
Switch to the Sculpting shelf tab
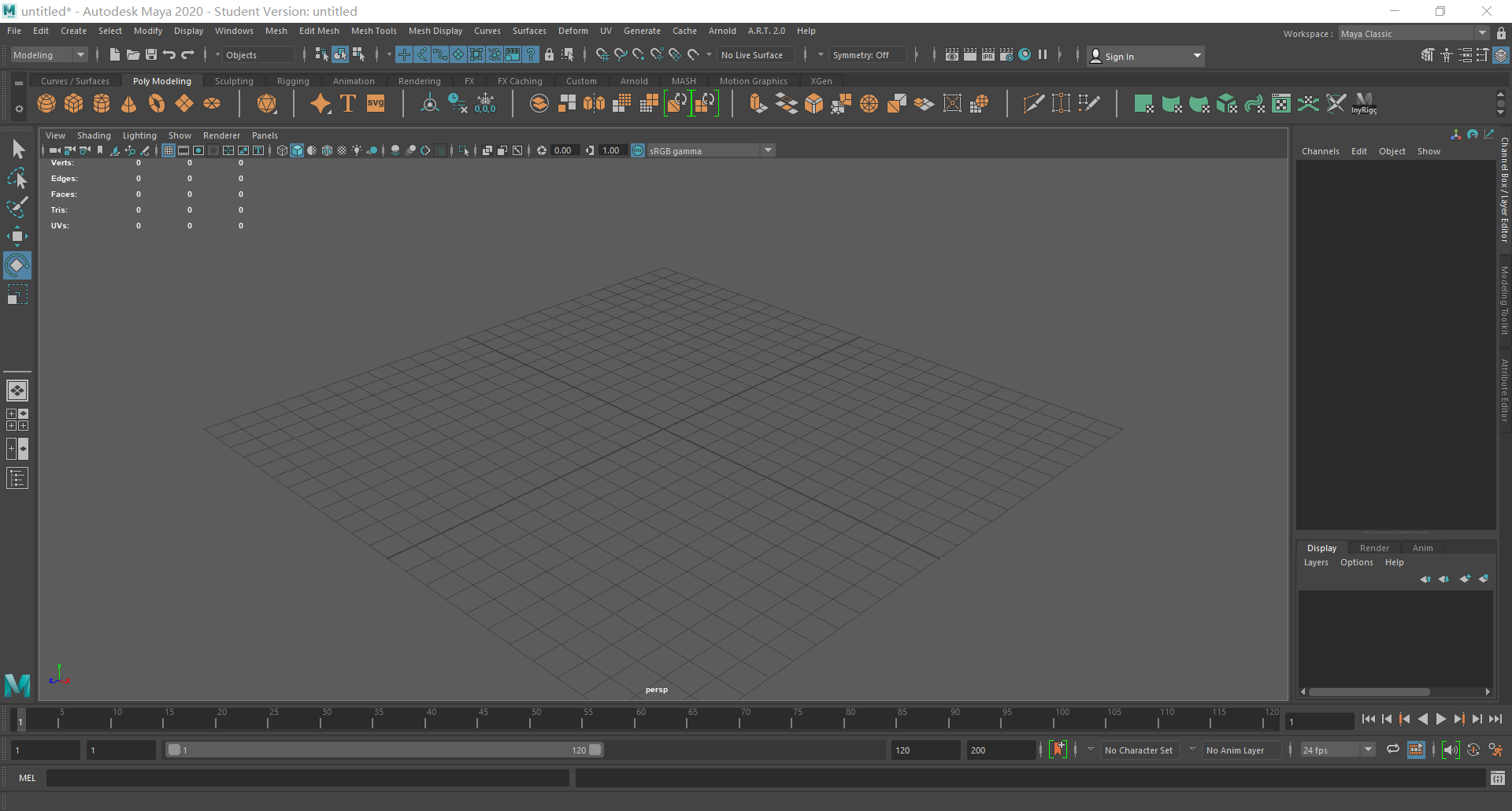coord(234,80)
